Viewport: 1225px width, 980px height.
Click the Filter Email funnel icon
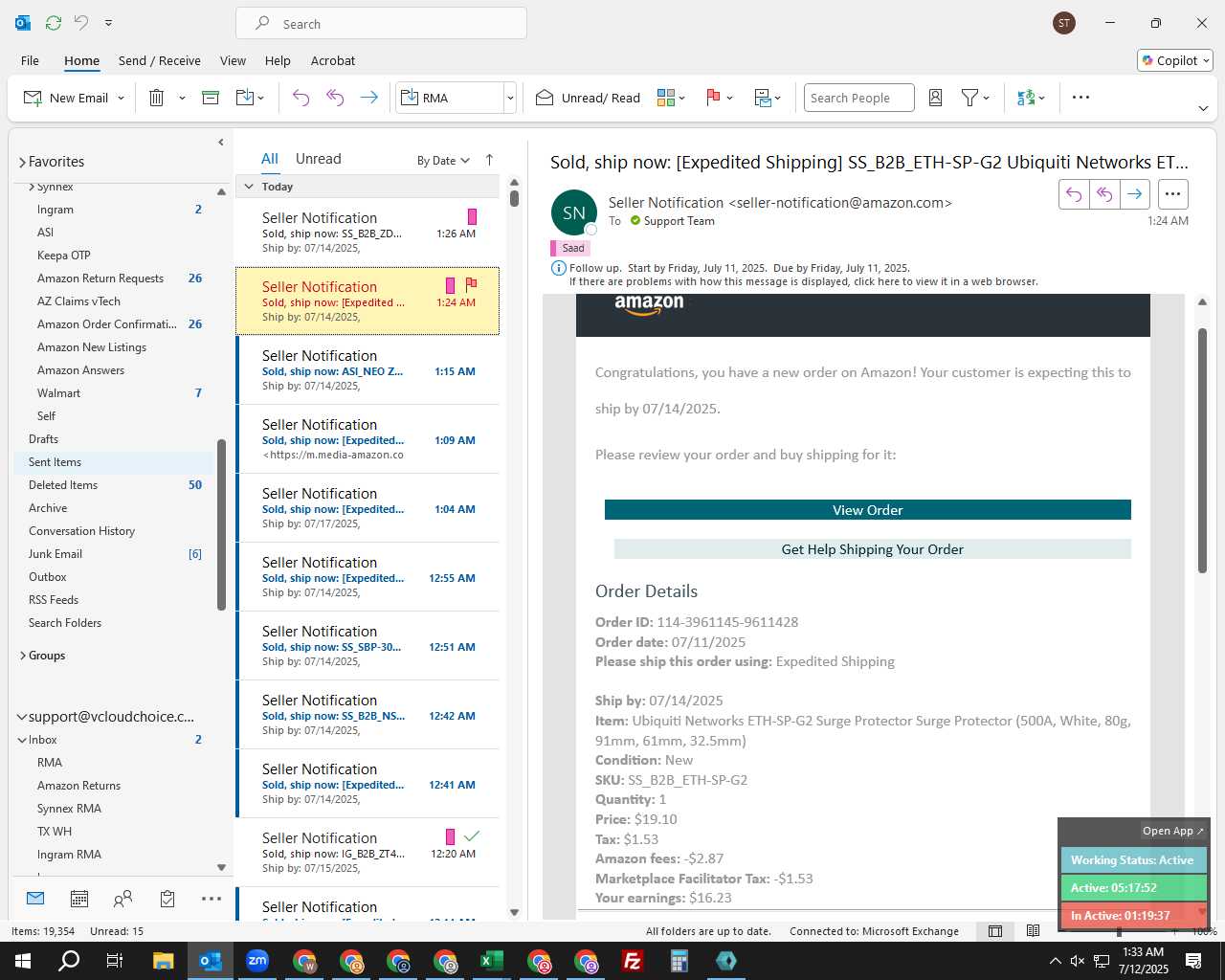tap(969, 98)
